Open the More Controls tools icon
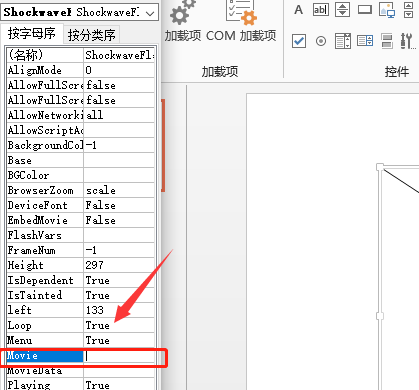The width and height of the screenshot is (419, 390). click(408, 41)
